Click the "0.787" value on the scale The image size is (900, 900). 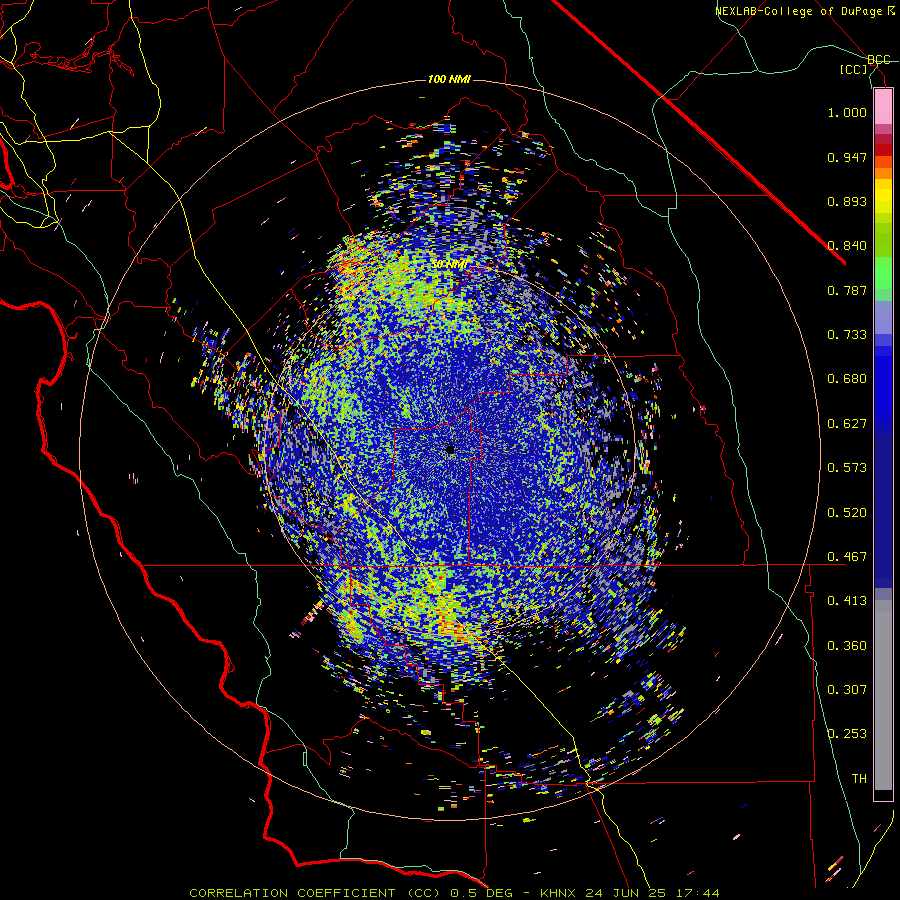847,290
